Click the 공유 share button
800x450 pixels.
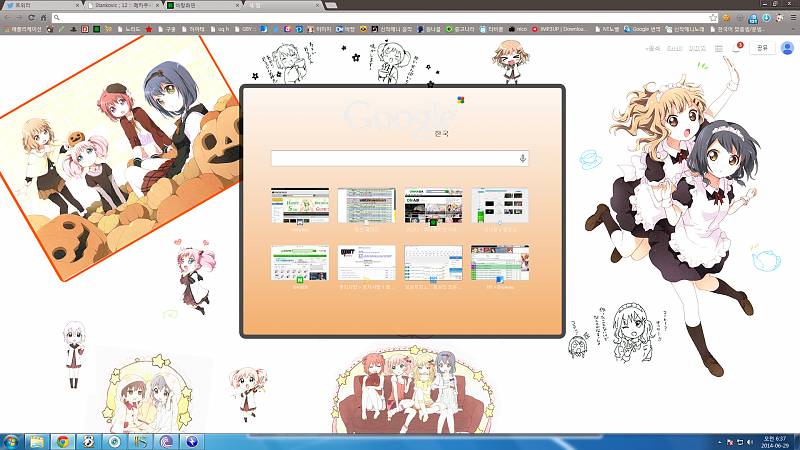pyautogui.click(x=763, y=47)
